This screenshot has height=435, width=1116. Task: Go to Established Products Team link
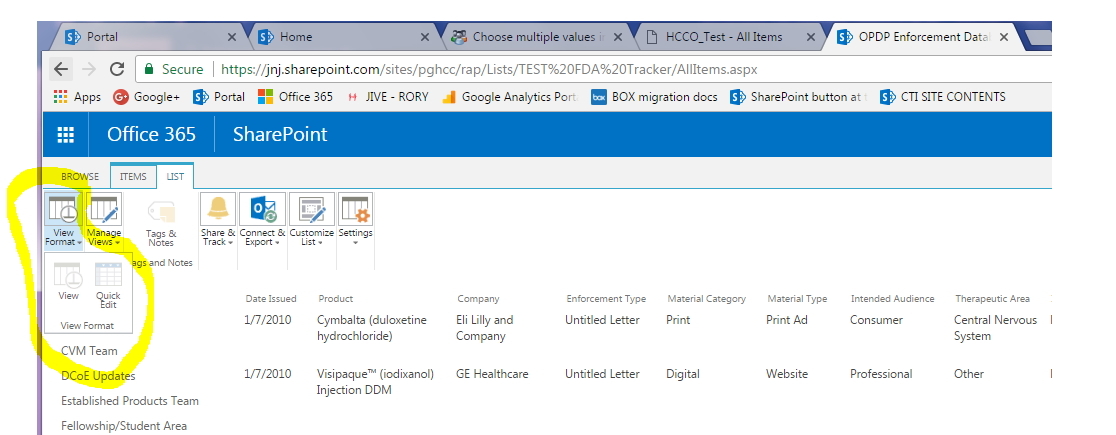(130, 401)
